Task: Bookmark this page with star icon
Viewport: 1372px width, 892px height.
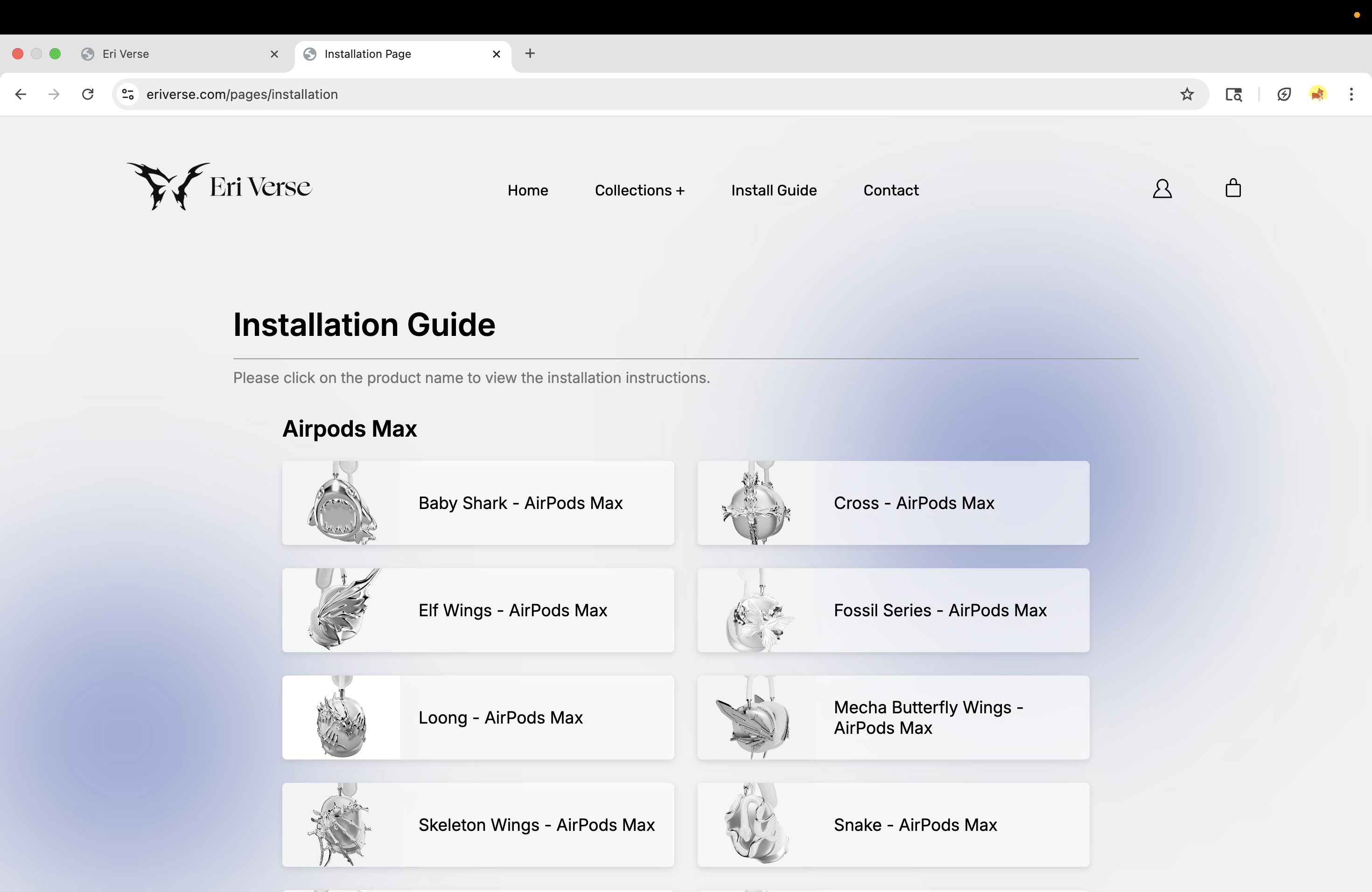Action: [x=1186, y=95]
